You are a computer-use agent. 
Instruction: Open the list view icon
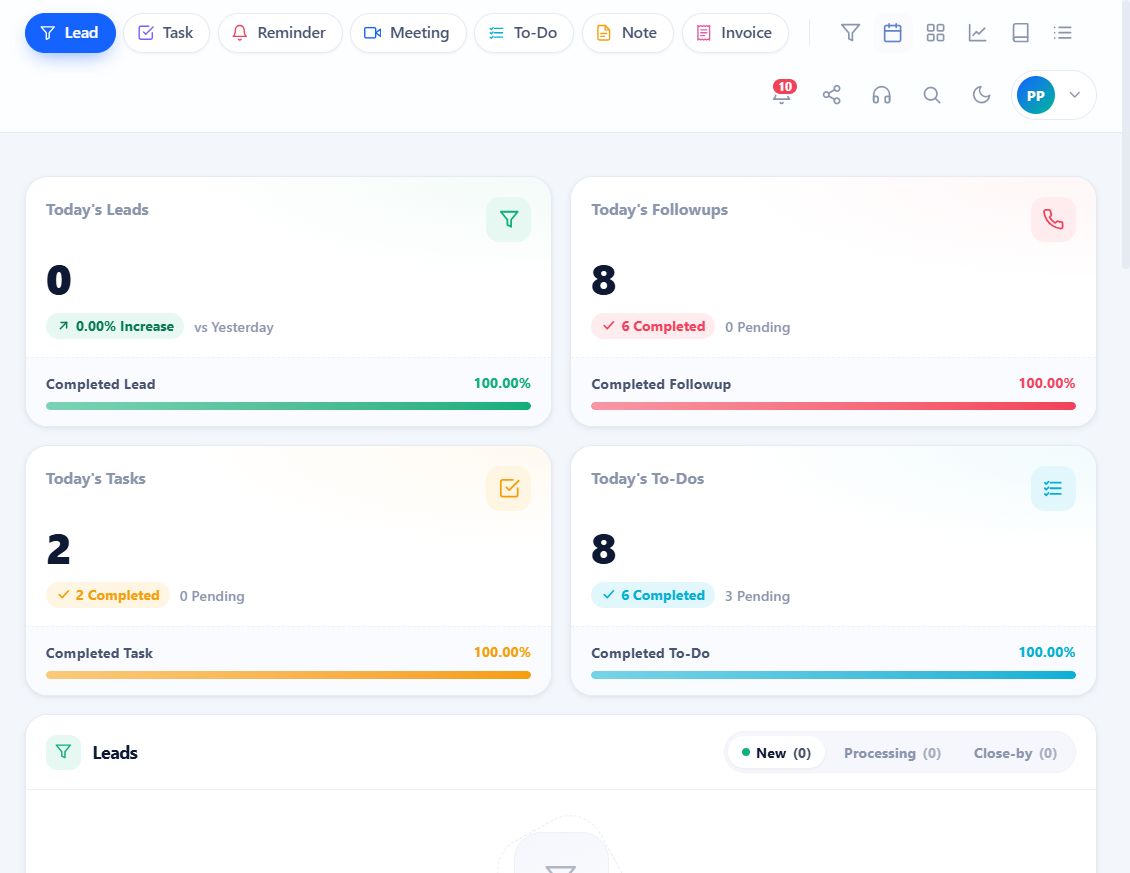1062,32
